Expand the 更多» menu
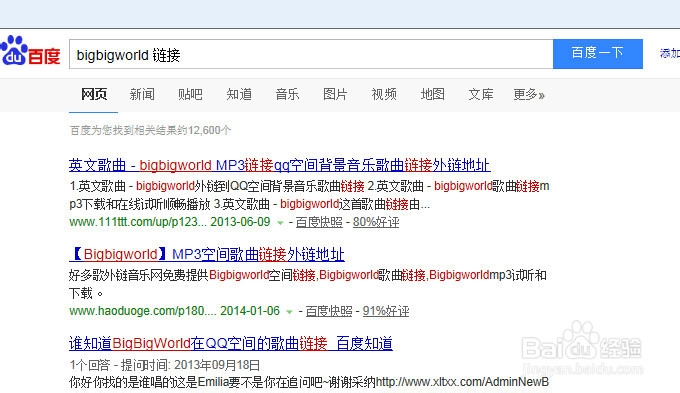 point(529,94)
